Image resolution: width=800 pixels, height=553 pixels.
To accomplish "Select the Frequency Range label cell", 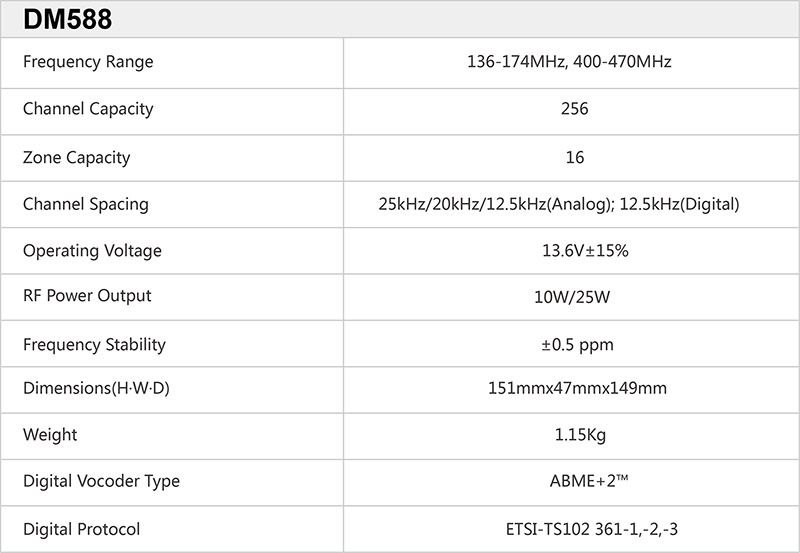I will click(x=88, y=62).
